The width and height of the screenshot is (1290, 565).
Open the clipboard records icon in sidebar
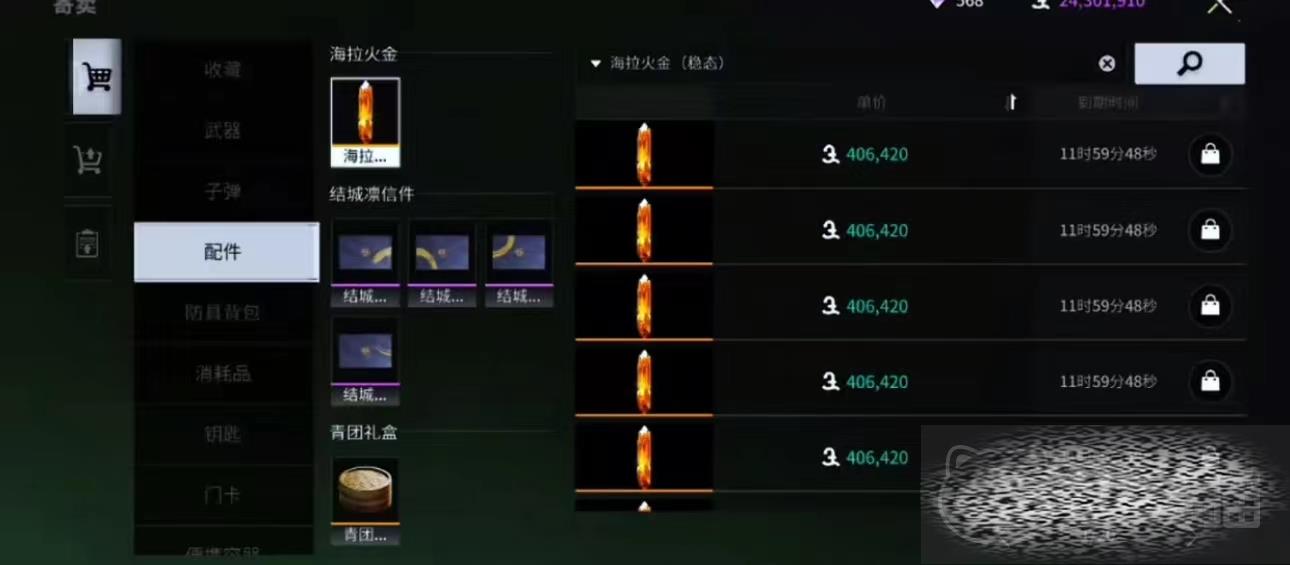click(x=88, y=242)
